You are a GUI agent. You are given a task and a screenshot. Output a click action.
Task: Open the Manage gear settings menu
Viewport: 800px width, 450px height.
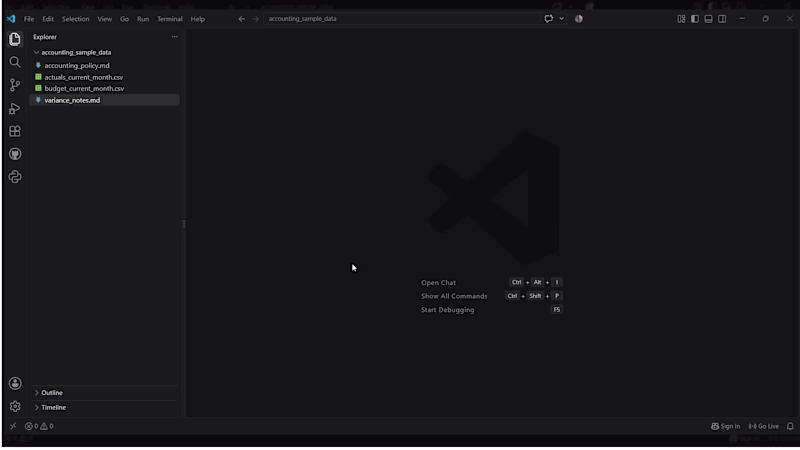click(x=15, y=407)
